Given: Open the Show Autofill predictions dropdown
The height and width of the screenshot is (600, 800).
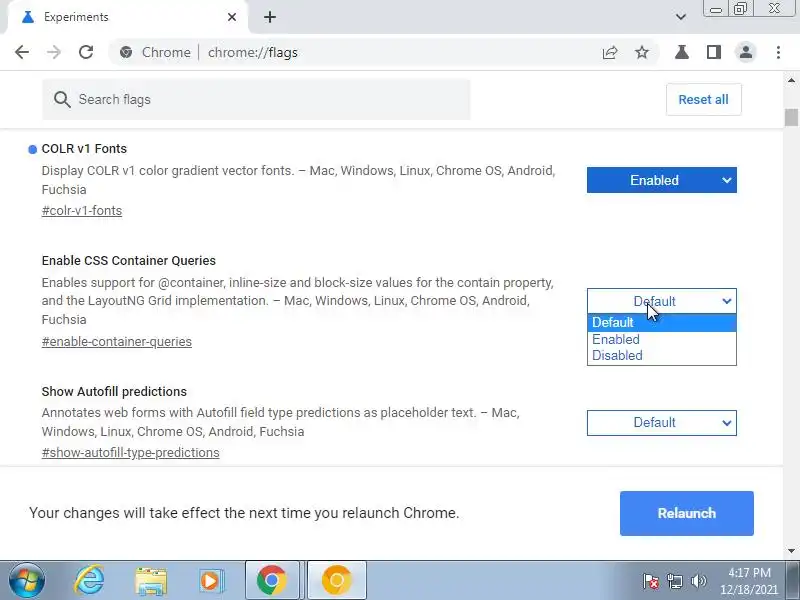Looking at the screenshot, I should pyautogui.click(x=662, y=423).
